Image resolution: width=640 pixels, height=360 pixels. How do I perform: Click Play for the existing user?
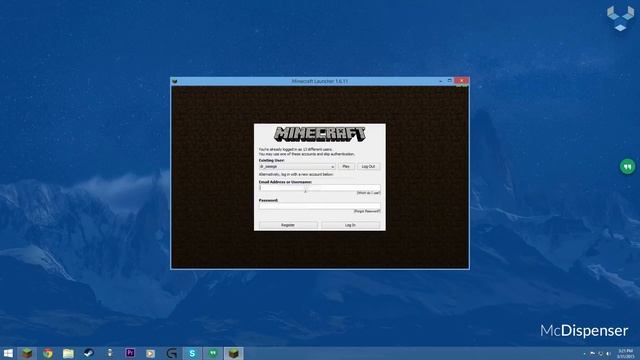(x=346, y=167)
